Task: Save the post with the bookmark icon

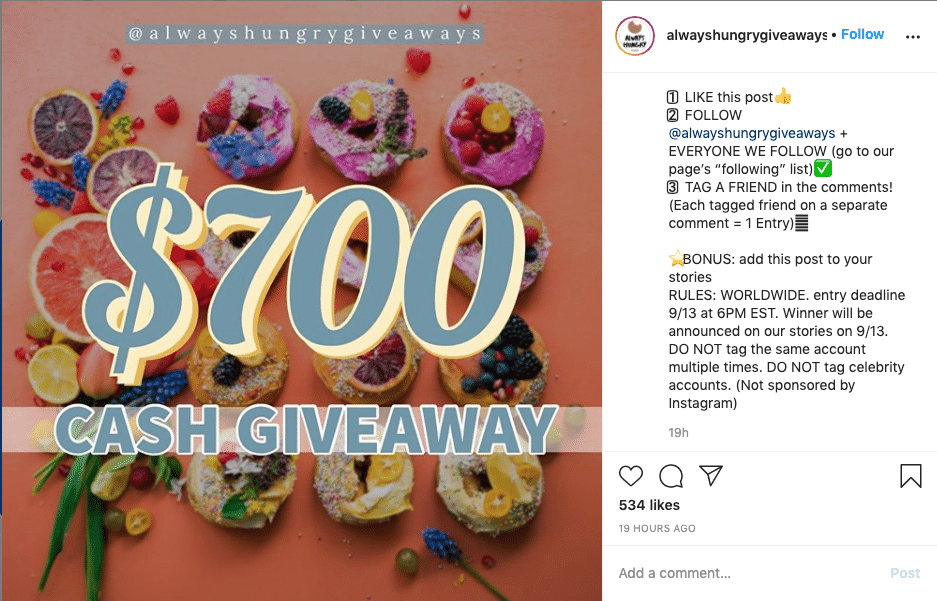Action: click(911, 476)
